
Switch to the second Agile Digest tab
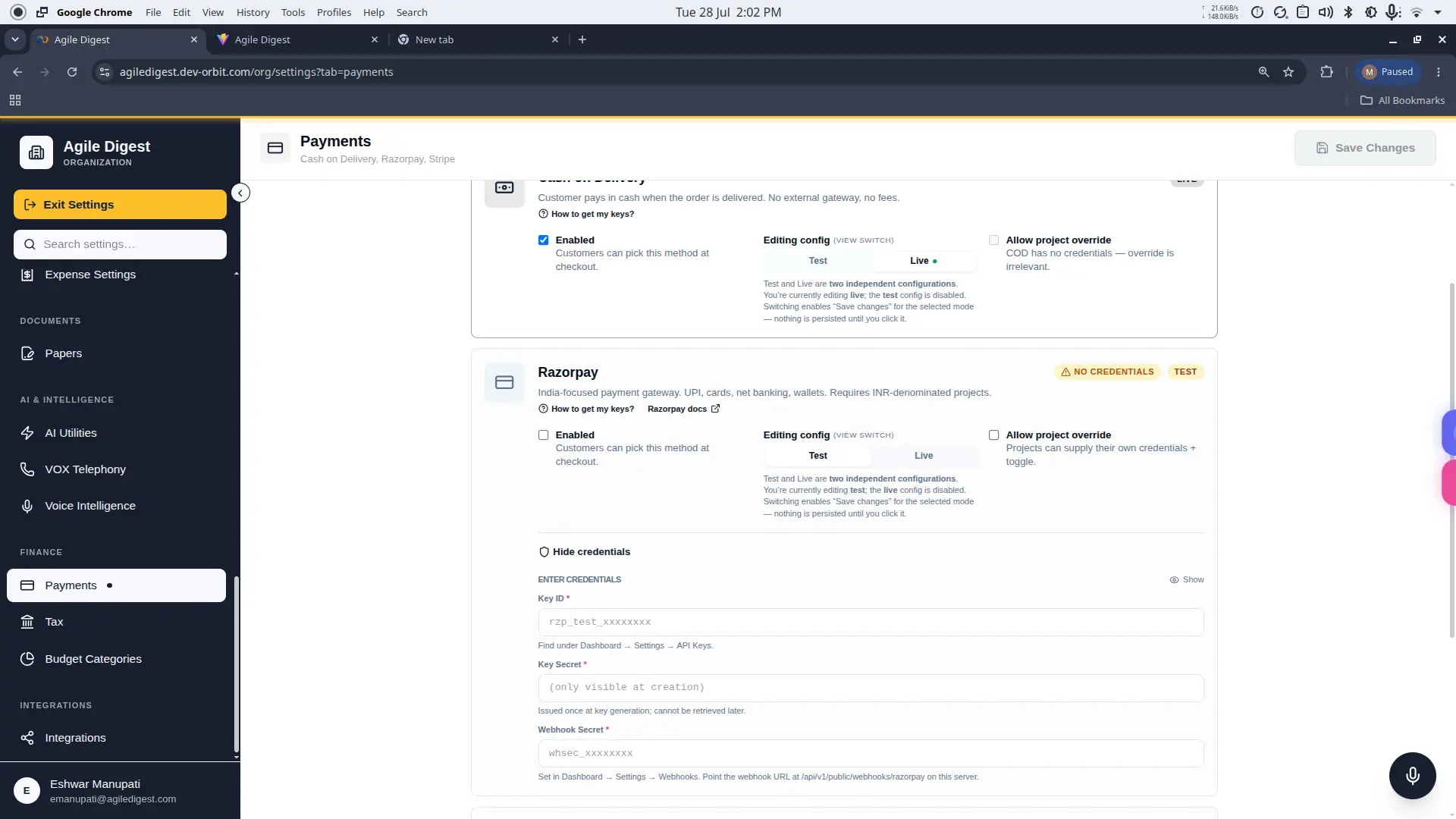tap(298, 39)
